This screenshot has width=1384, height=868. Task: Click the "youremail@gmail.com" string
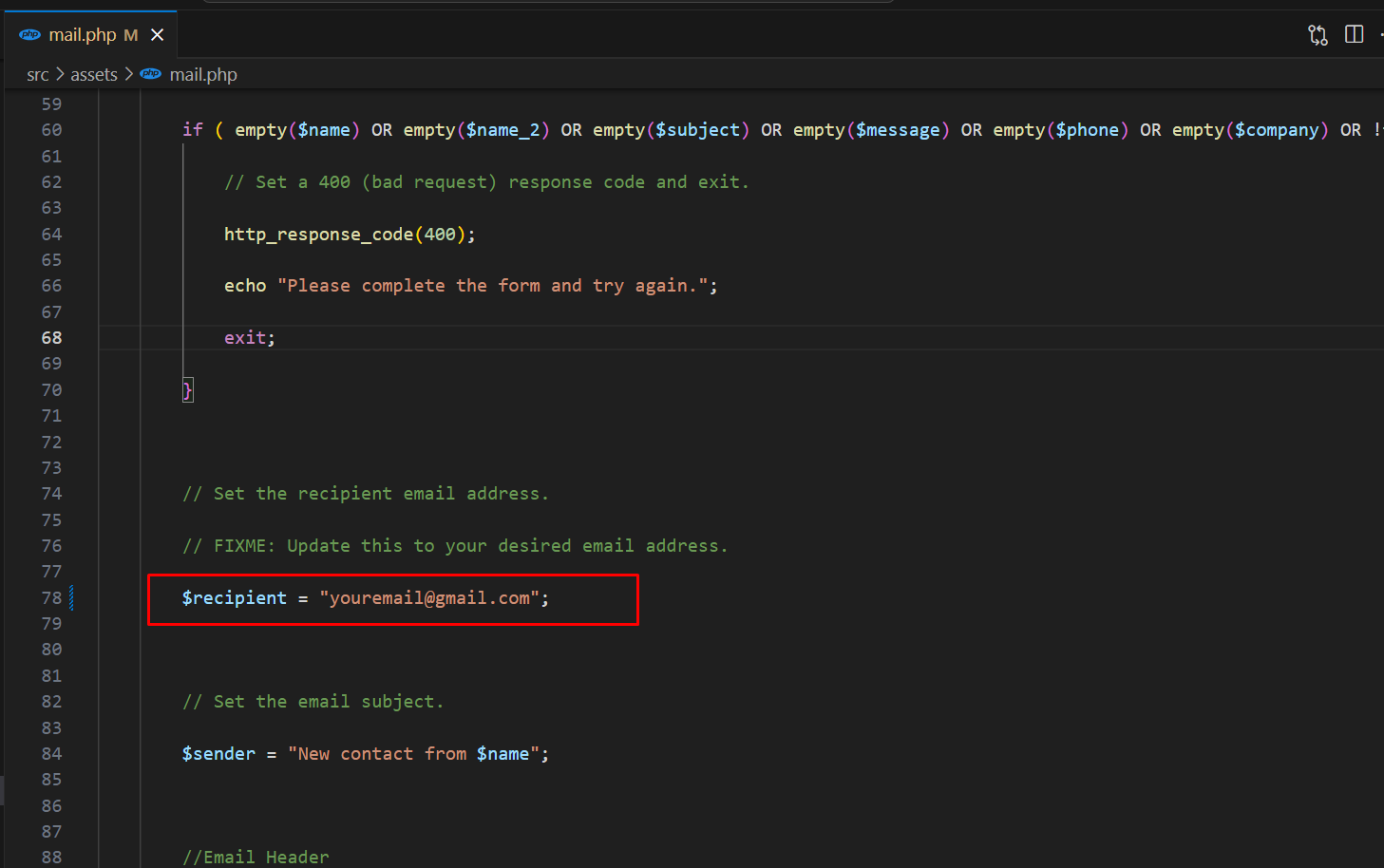coord(429,598)
